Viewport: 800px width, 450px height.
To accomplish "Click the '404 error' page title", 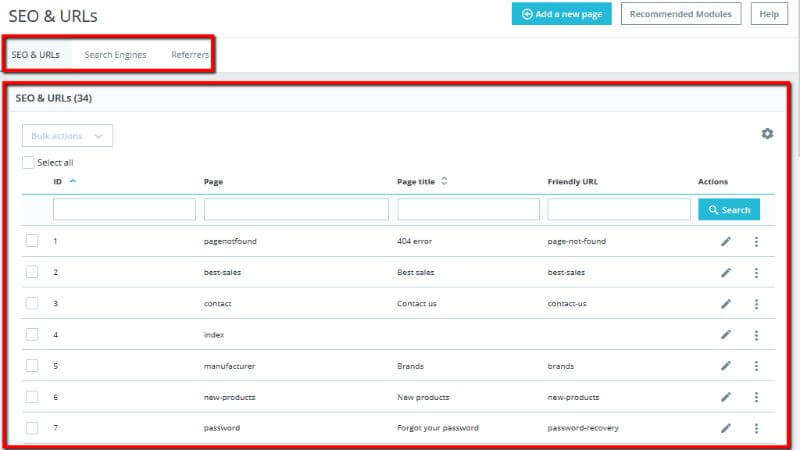I will [x=414, y=241].
